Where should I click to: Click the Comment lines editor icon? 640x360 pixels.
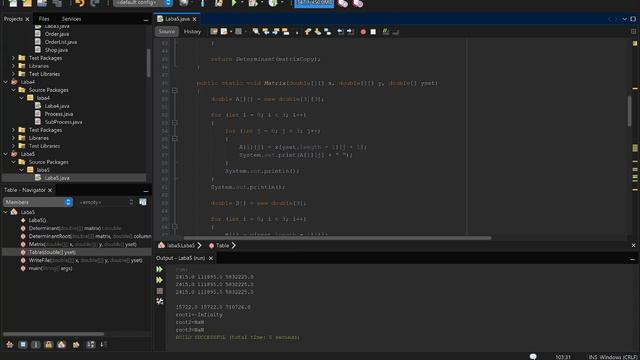(386, 31)
